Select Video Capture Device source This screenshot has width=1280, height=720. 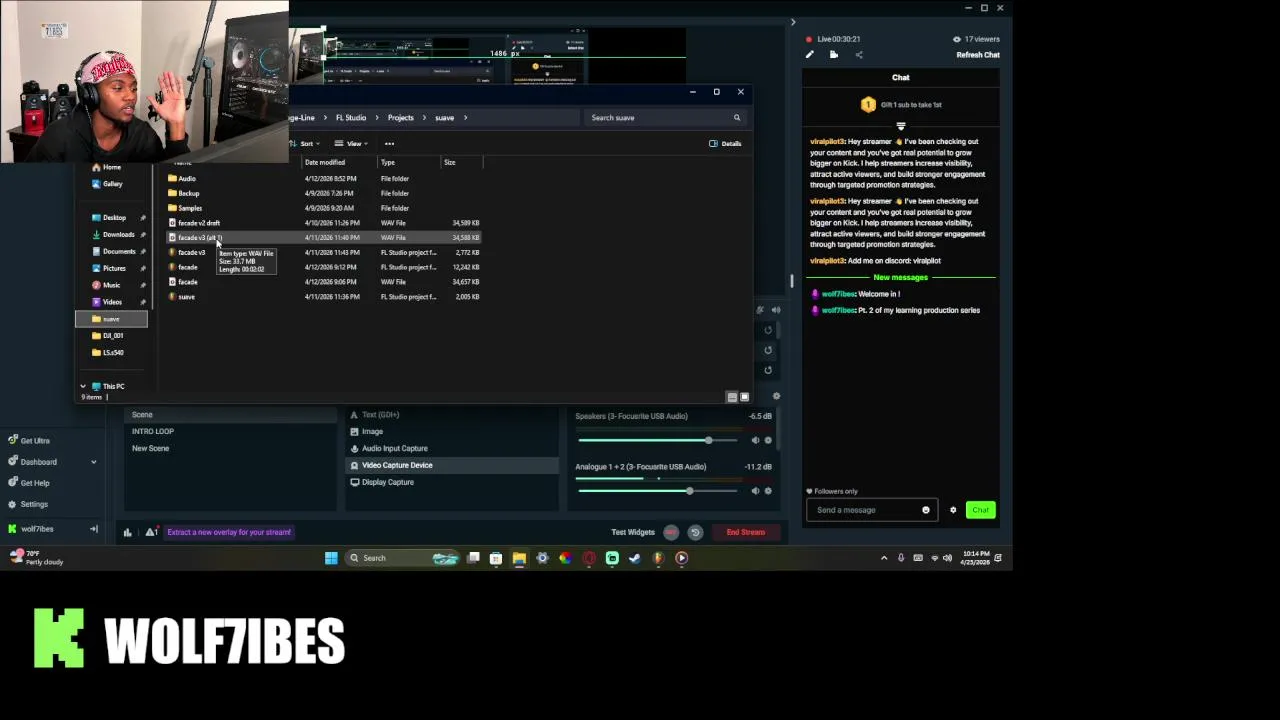452,465
